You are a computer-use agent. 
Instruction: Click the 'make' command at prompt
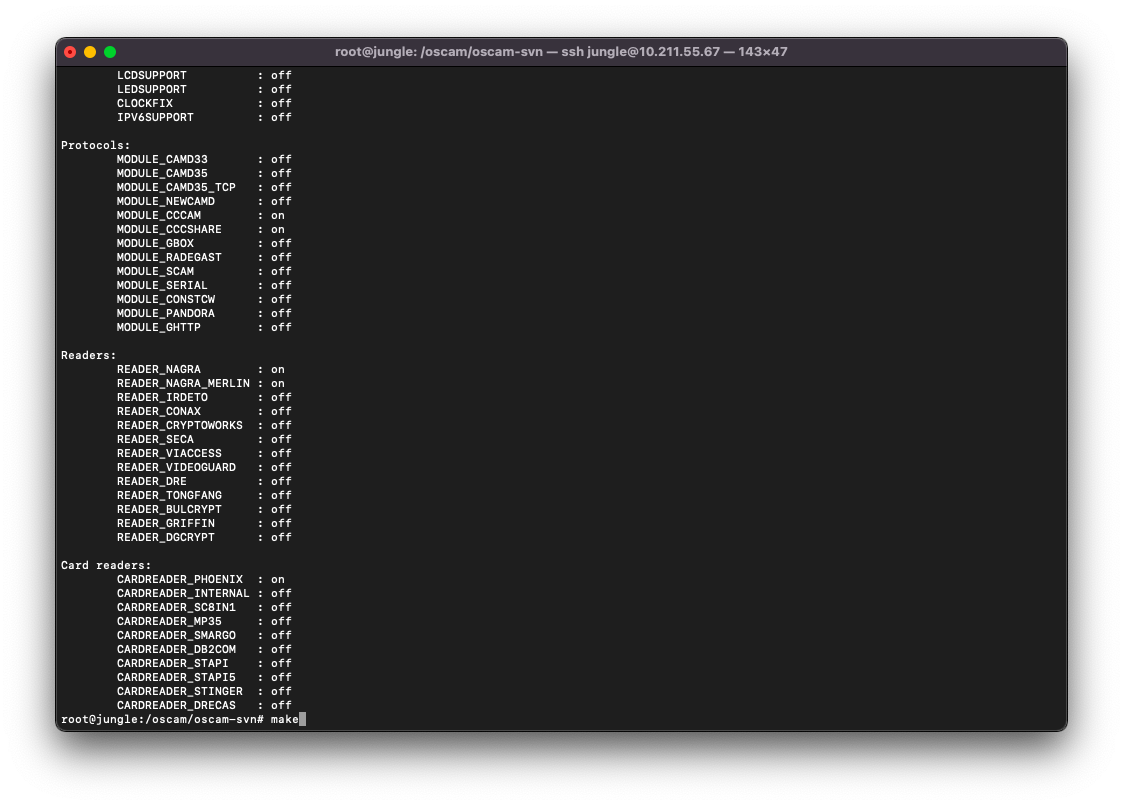[284, 719]
